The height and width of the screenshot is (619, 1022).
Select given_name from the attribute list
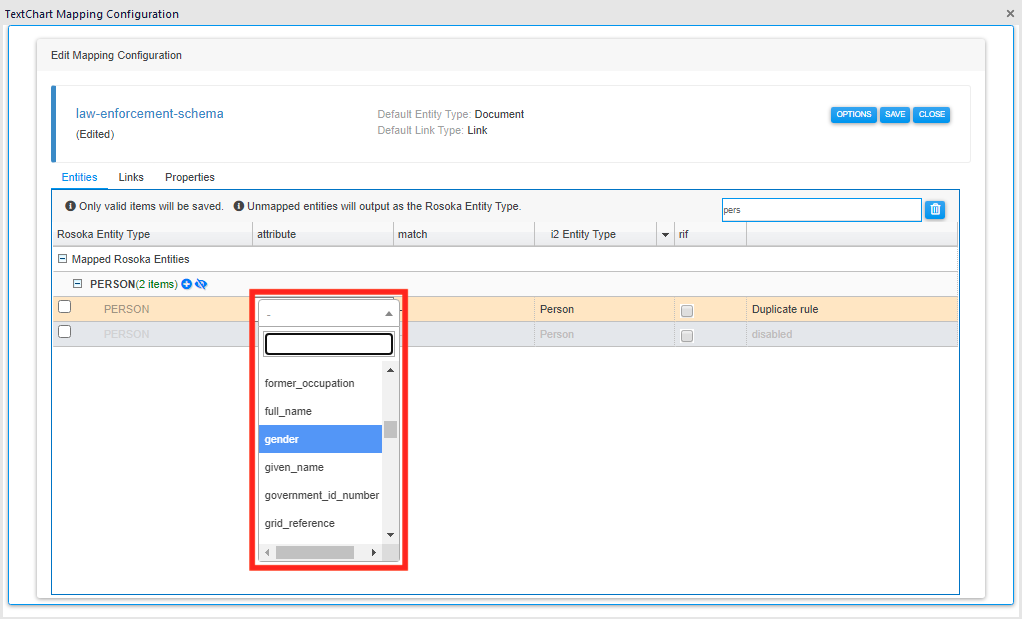tap(294, 467)
